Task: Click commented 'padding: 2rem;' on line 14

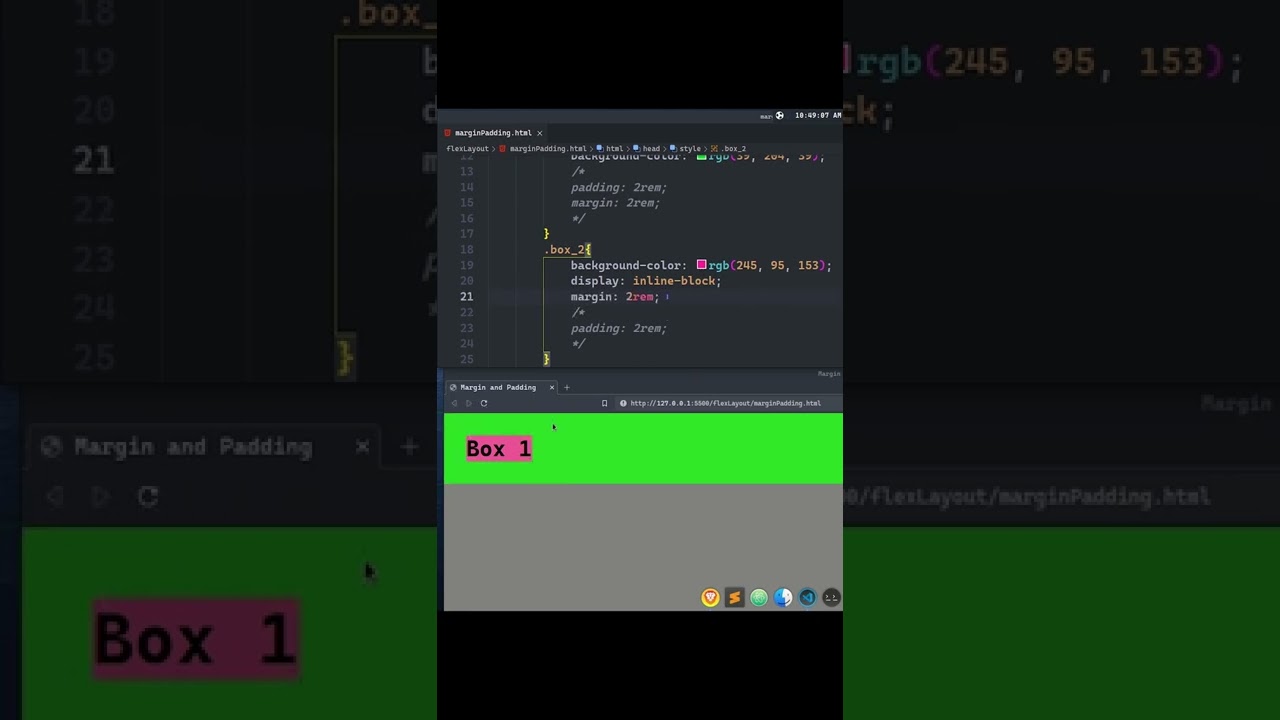Action: click(x=619, y=187)
